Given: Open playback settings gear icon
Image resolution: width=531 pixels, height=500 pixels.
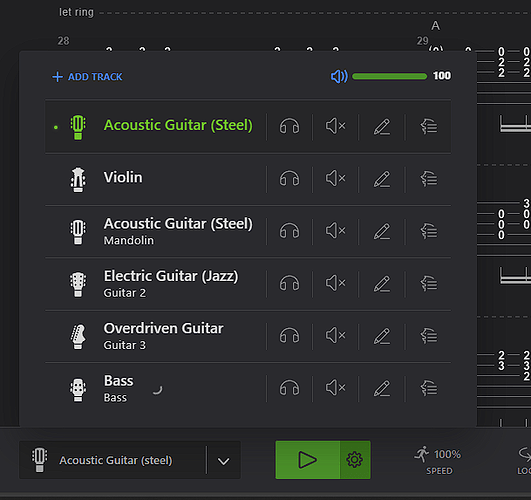Looking at the screenshot, I should click(355, 460).
